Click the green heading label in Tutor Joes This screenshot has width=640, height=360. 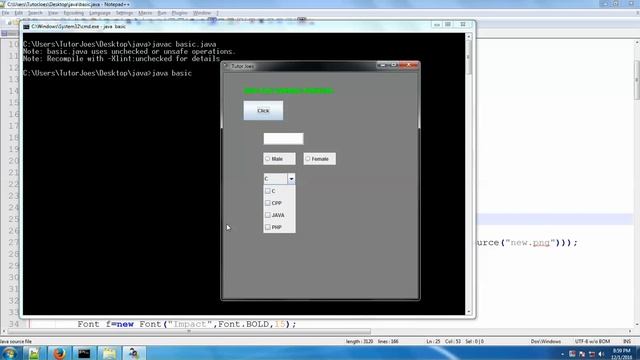click(289, 91)
